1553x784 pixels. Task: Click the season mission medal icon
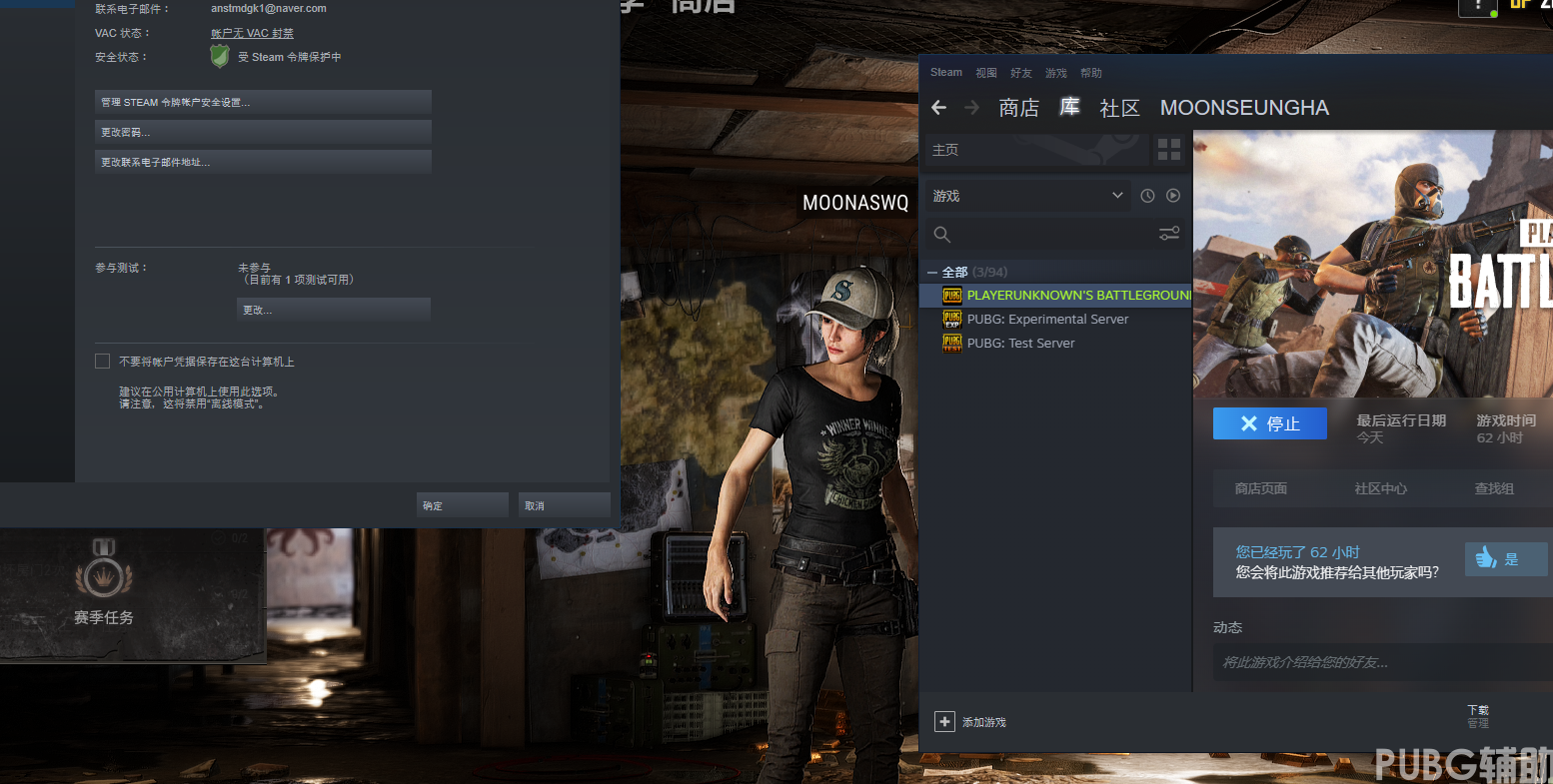click(104, 569)
